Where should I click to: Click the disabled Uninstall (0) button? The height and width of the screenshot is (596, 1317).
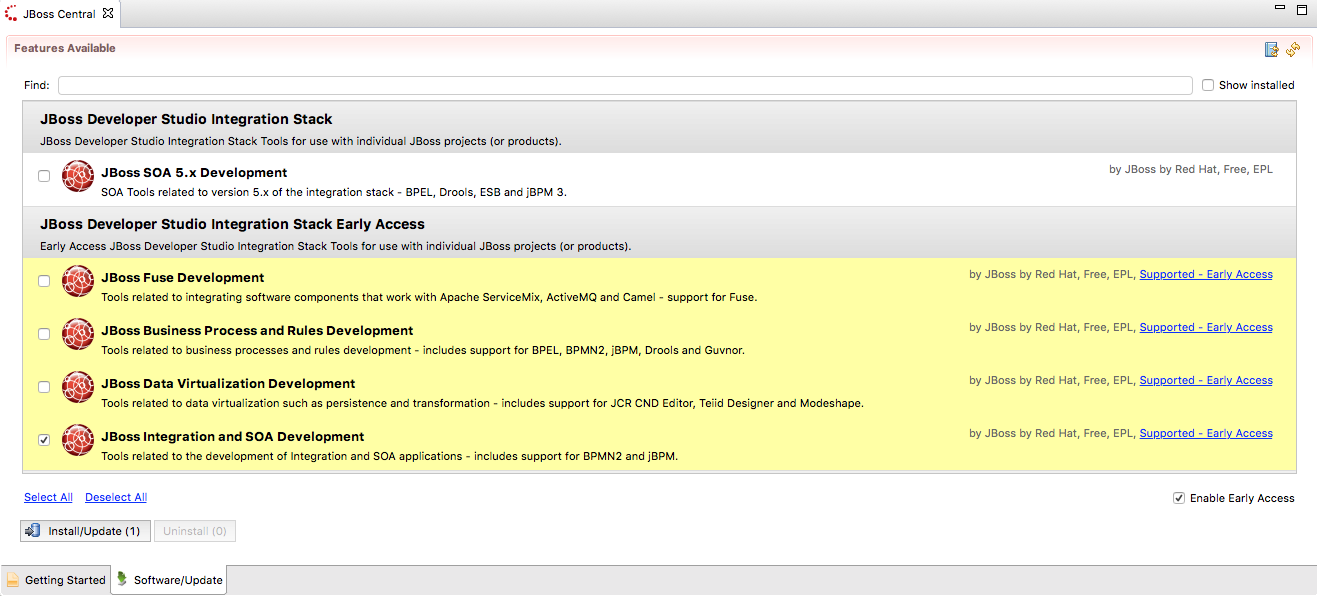(195, 531)
